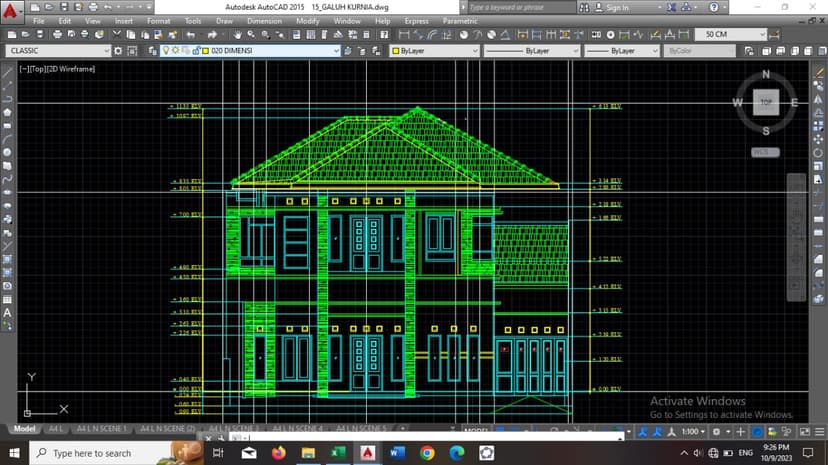Open the status bar customization hamburger button

(x=819, y=432)
